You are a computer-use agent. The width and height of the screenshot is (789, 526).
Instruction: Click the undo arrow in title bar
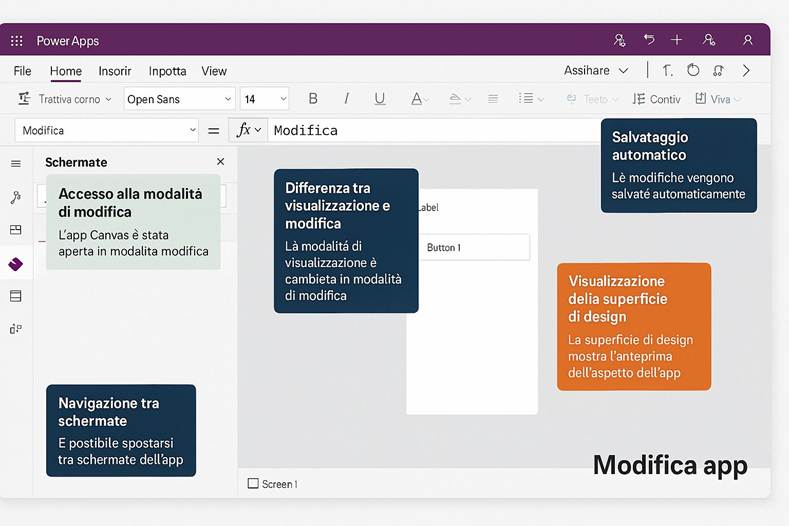tap(649, 40)
